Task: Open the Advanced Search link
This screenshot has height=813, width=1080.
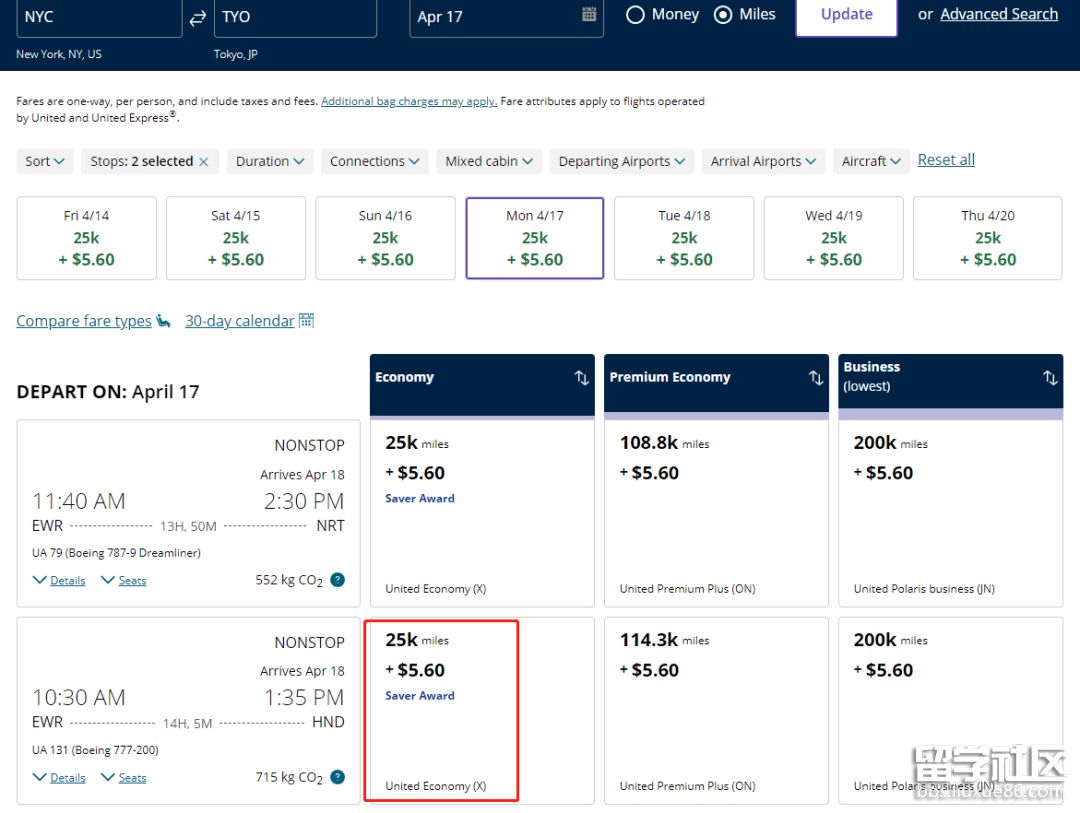Action: click(x=999, y=14)
